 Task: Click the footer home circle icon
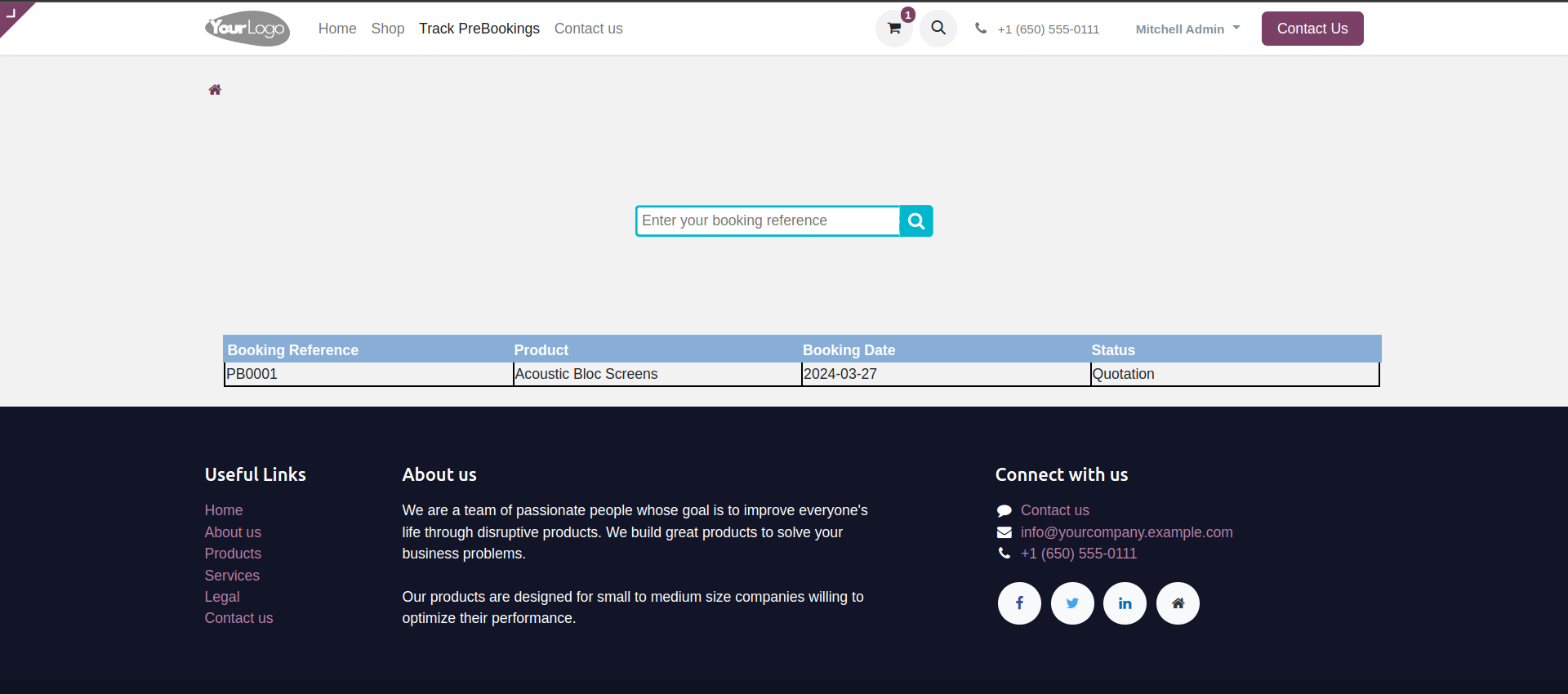(x=1178, y=603)
